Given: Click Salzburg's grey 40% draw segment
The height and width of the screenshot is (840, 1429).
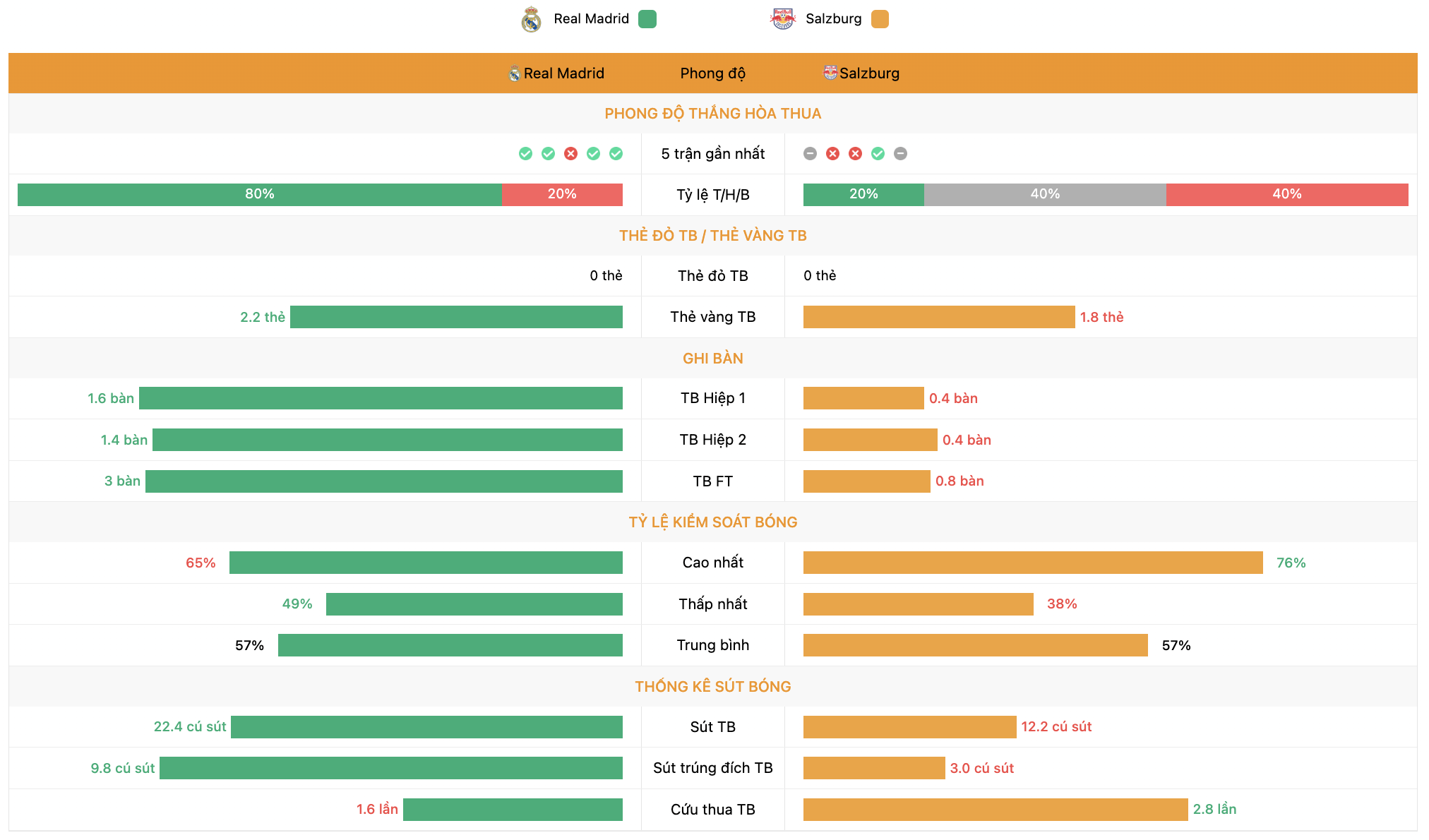Looking at the screenshot, I should 1045,195.
